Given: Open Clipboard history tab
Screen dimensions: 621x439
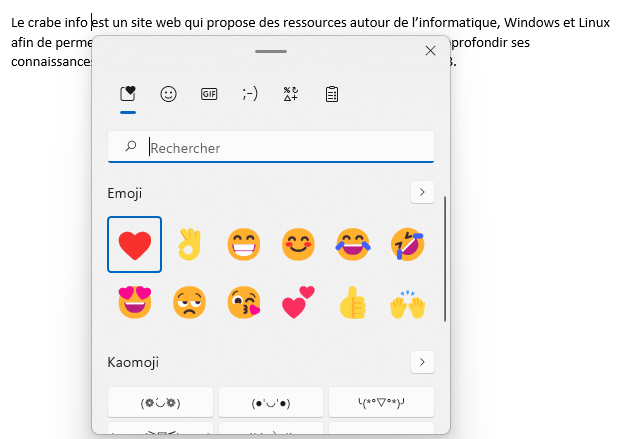Looking at the screenshot, I should pos(332,94).
